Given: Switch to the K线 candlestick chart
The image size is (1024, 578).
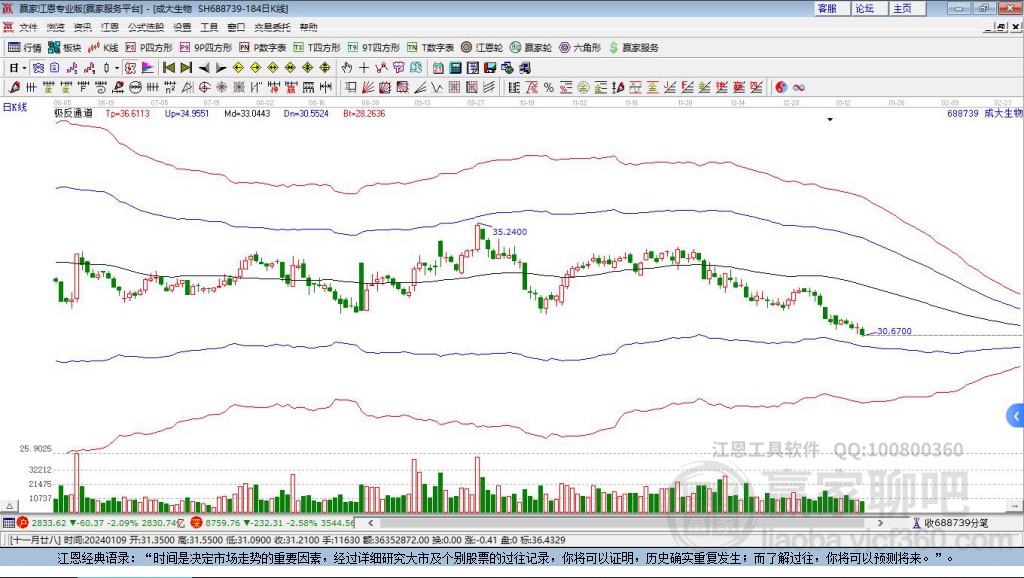Looking at the screenshot, I should (x=105, y=47).
